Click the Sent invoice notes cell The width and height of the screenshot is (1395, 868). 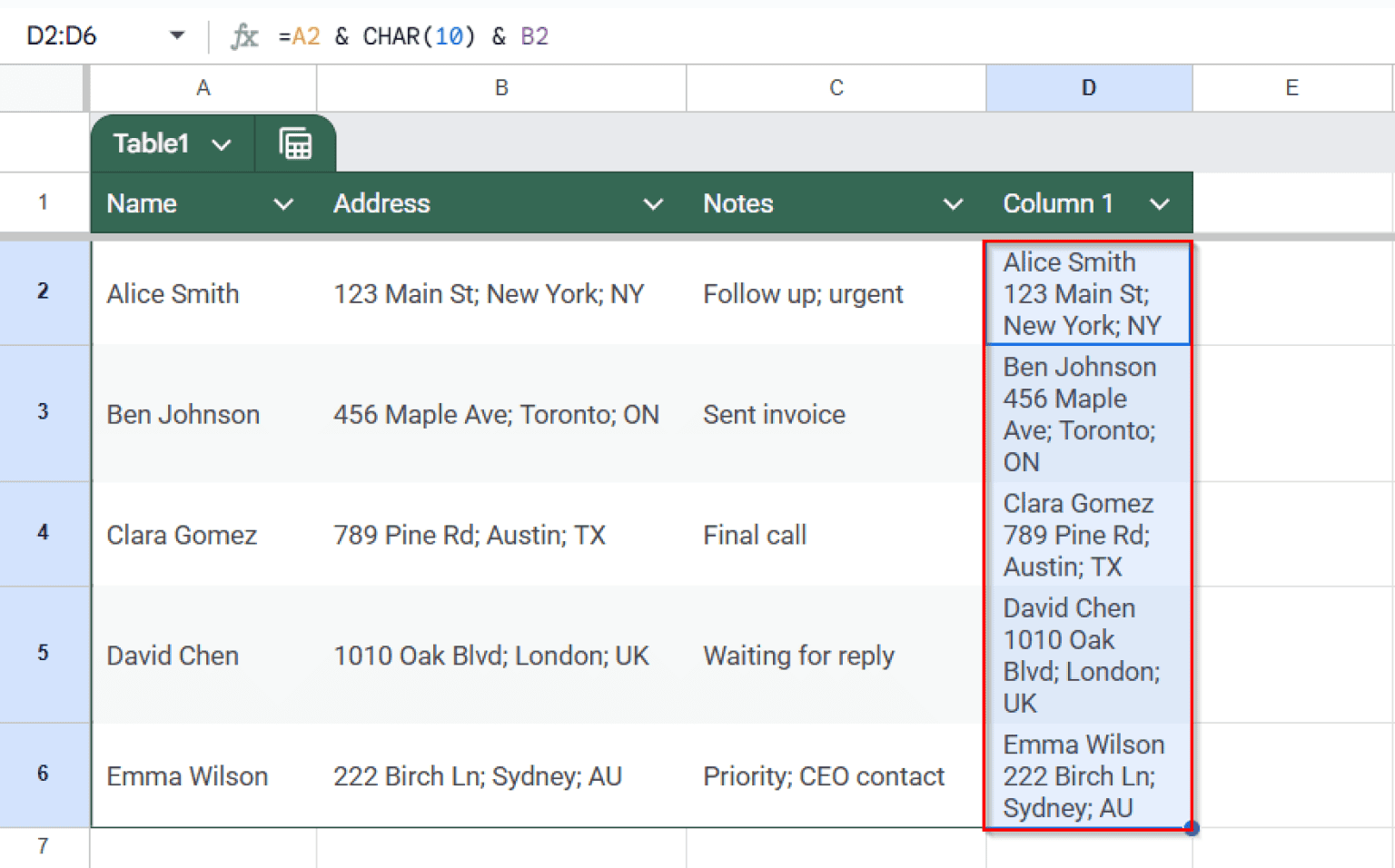tap(835, 414)
